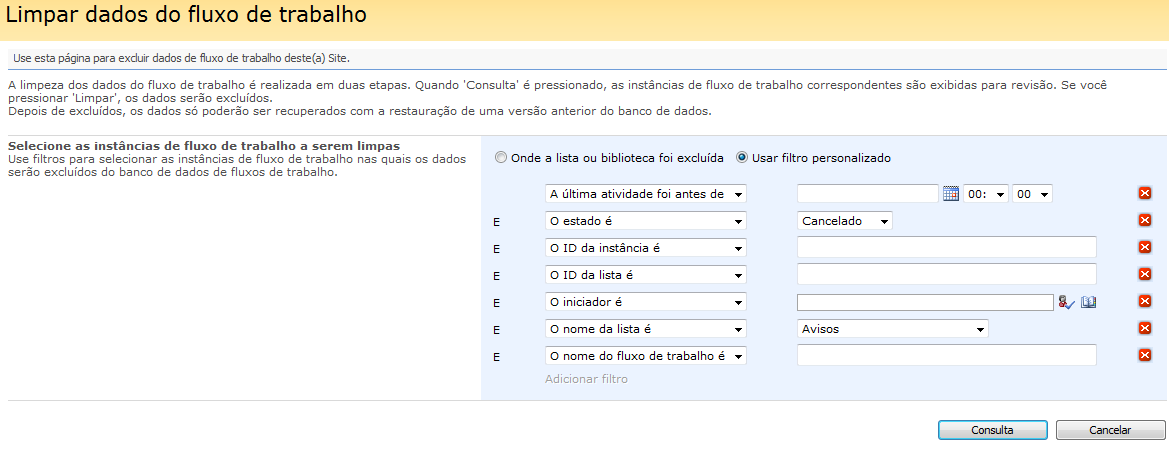
Task: Open the date picker calendar icon
Action: click(951, 194)
